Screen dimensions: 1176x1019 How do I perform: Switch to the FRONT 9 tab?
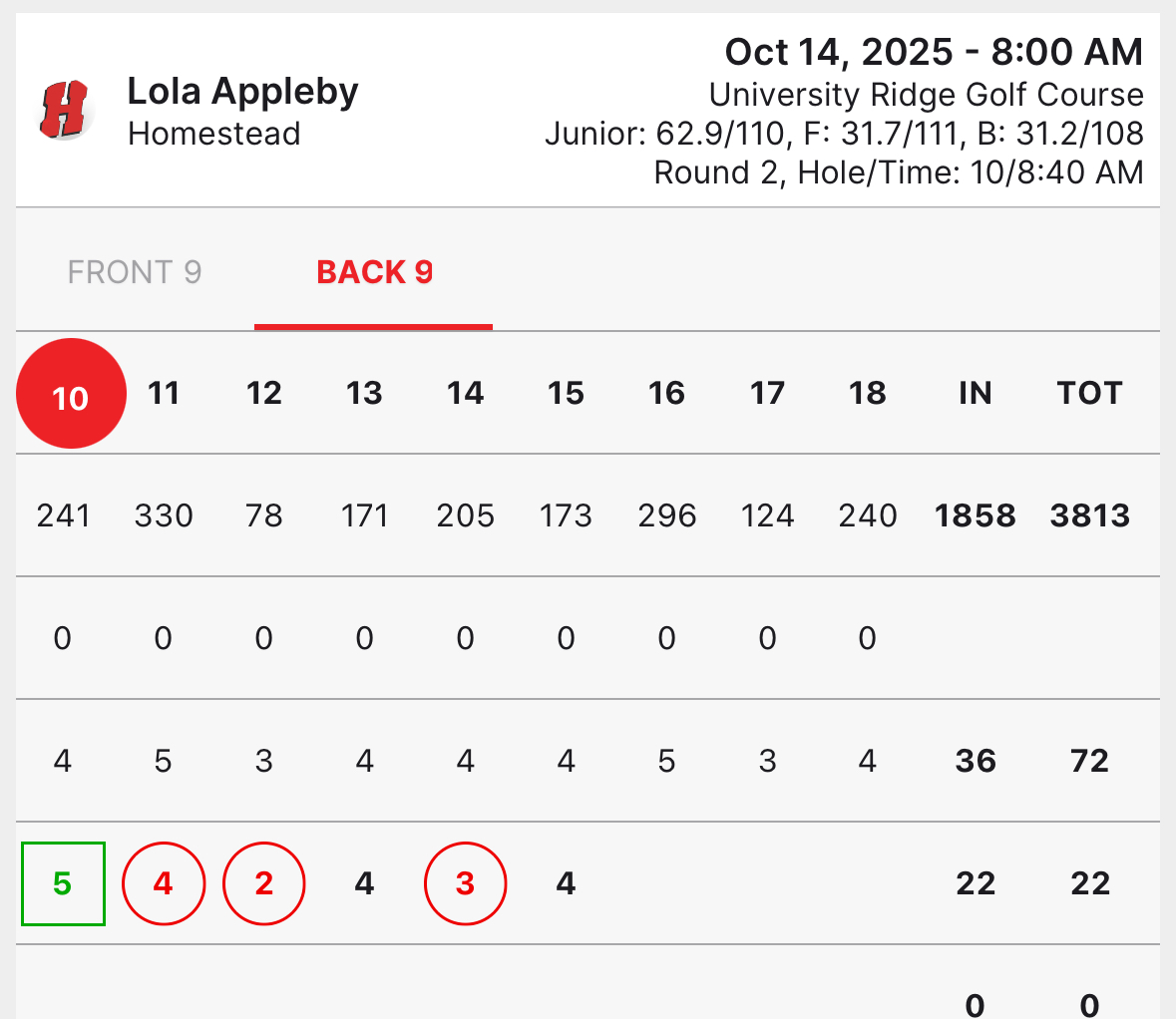[135, 272]
